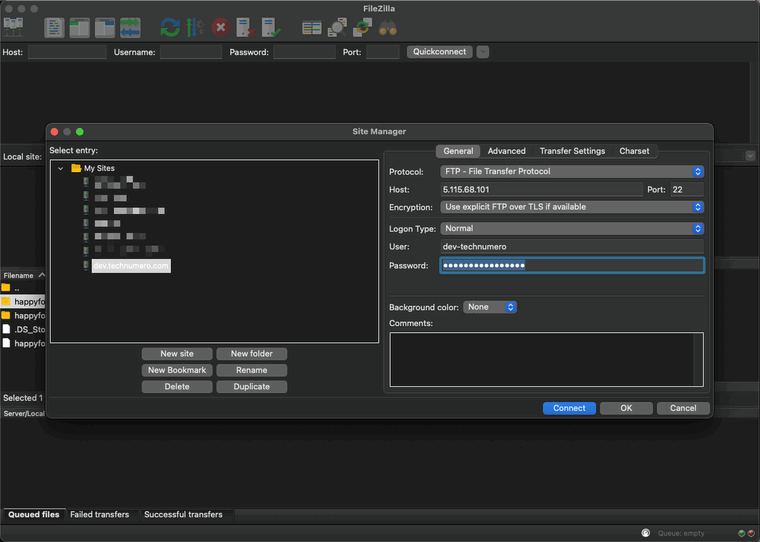Toggle synchronized browsing icon
Image resolution: width=760 pixels, height=542 pixels.
362,27
